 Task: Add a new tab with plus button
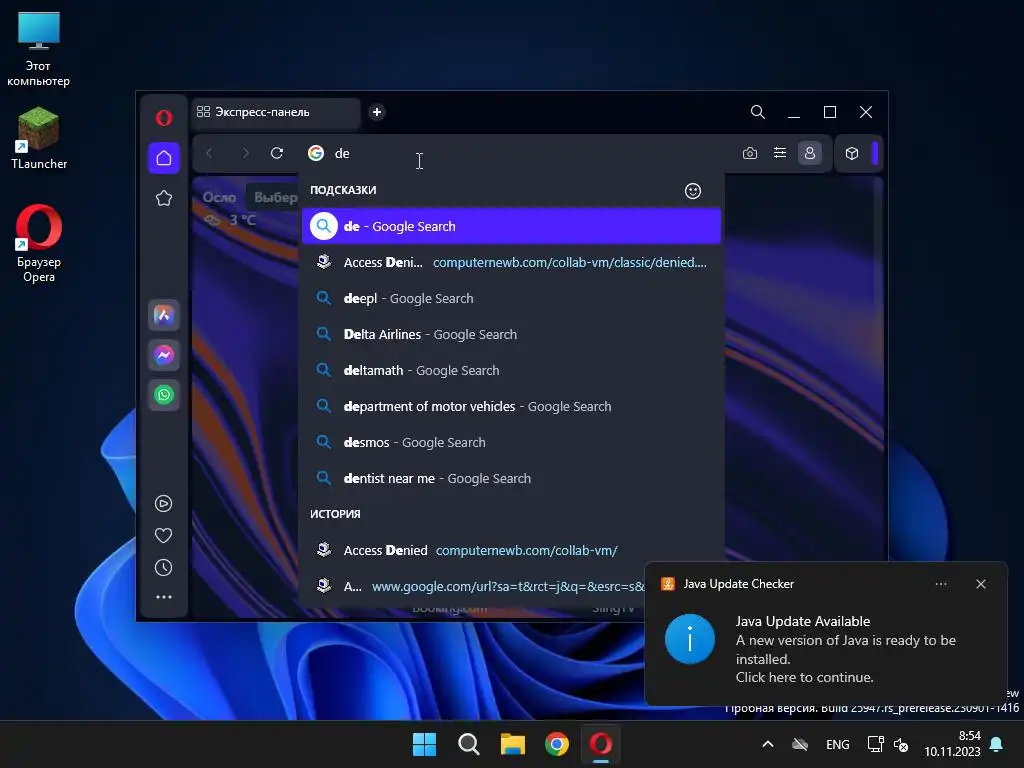click(377, 112)
